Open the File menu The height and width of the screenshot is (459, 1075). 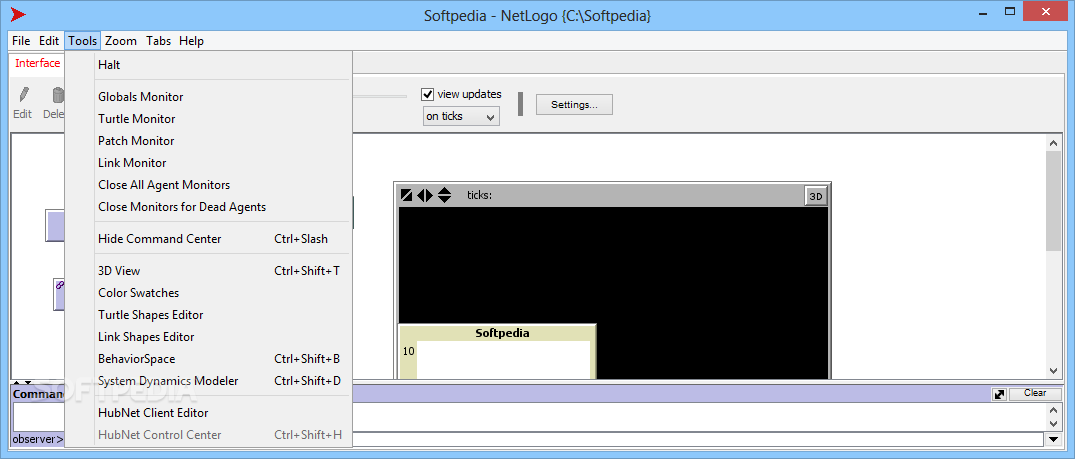point(21,41)
